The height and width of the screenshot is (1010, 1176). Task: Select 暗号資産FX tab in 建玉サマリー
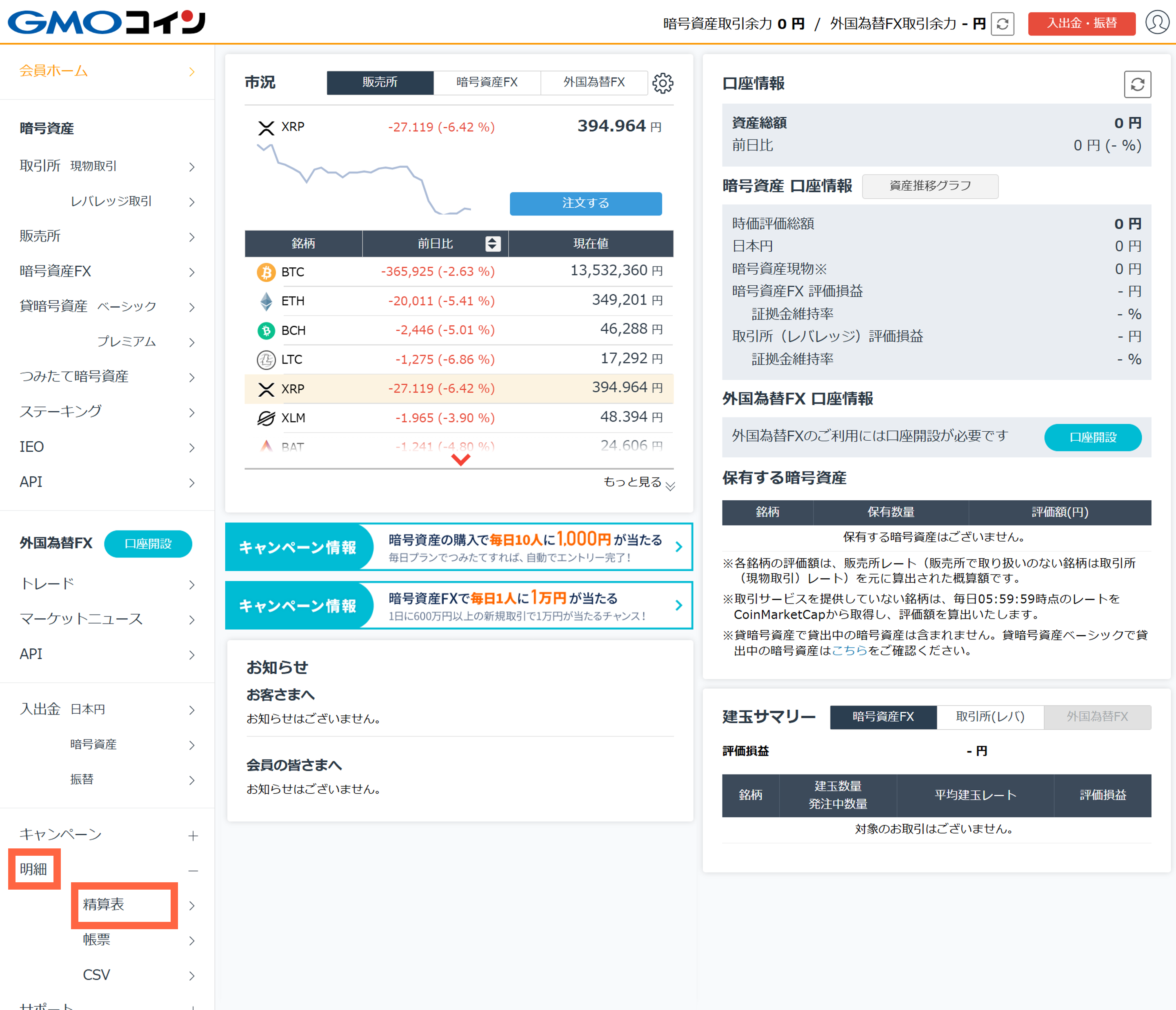[883, 717]
